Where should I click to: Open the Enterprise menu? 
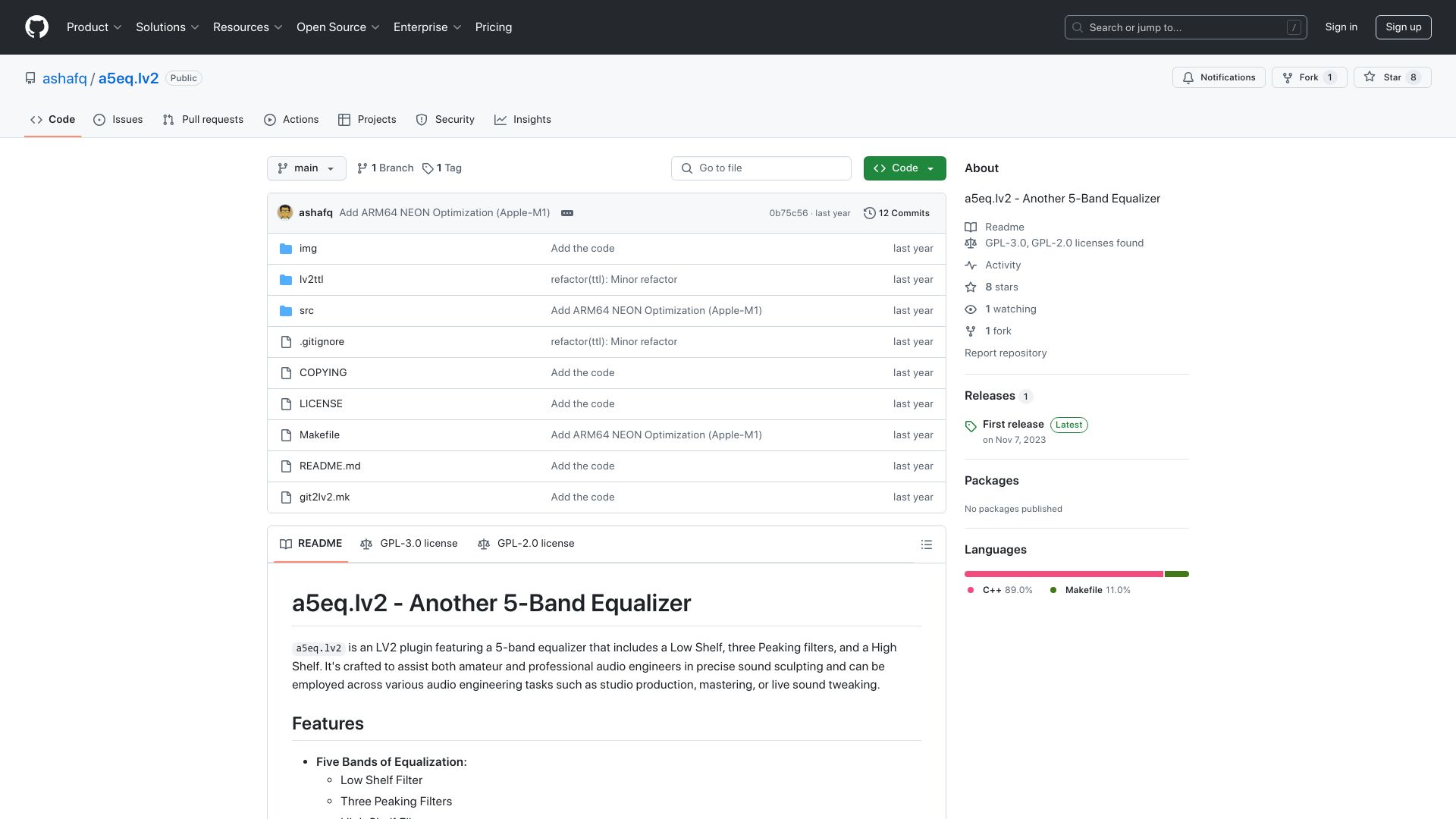(428, 27)
